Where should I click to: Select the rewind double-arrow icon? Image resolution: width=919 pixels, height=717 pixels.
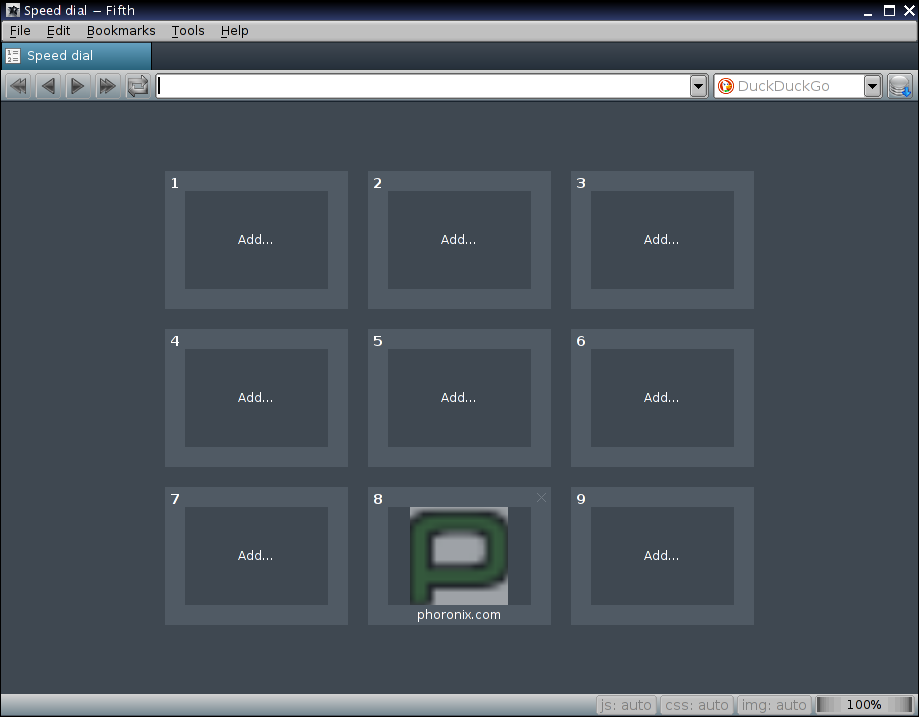pyautogui.click(x=17, y=86)
